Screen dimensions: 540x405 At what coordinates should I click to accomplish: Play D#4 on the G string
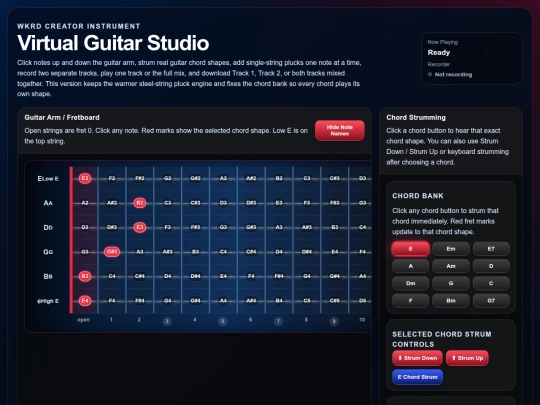pyautogui.click(x=307, y=252)
